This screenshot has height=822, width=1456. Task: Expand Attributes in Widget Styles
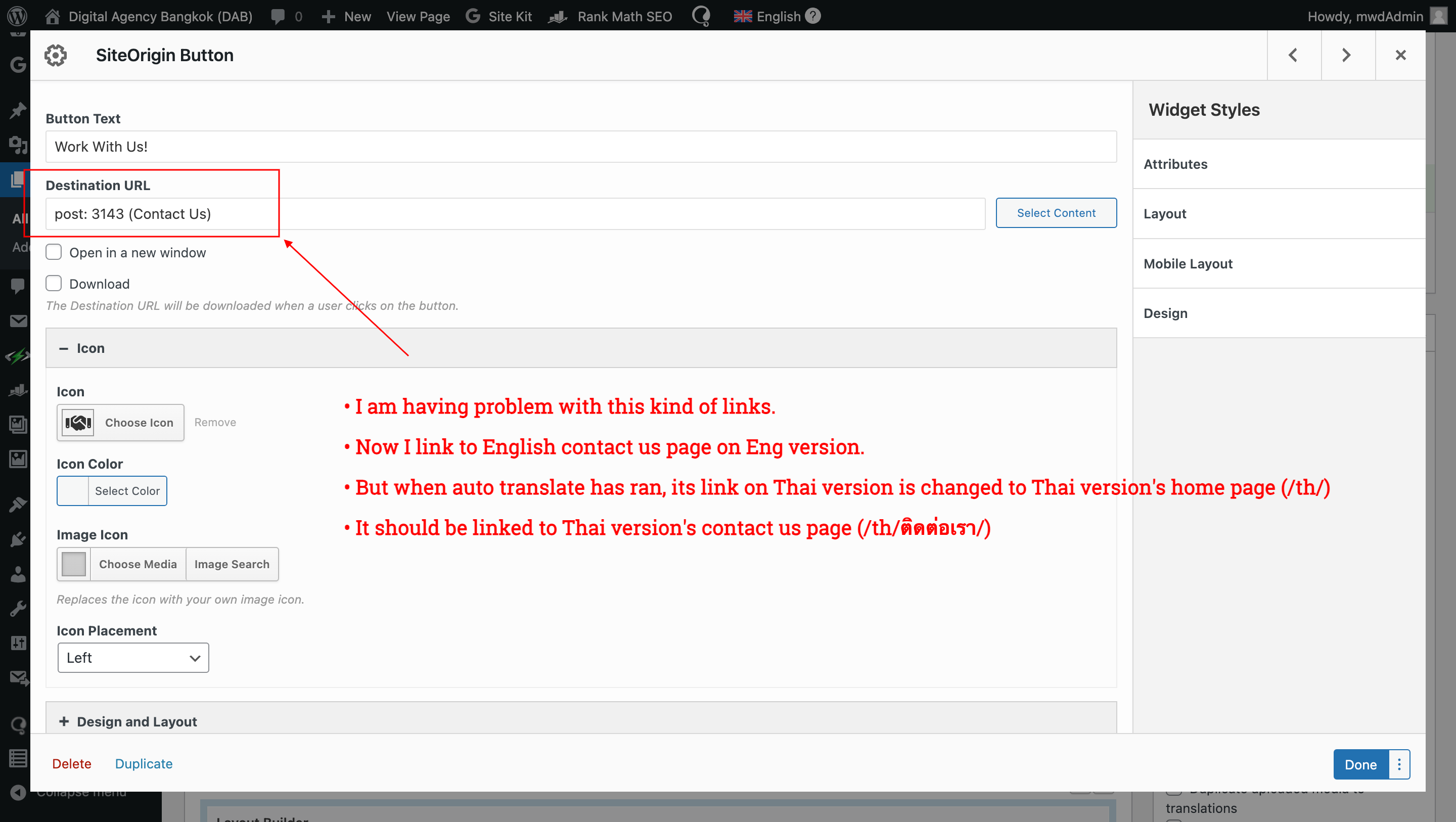point(1279,164)
